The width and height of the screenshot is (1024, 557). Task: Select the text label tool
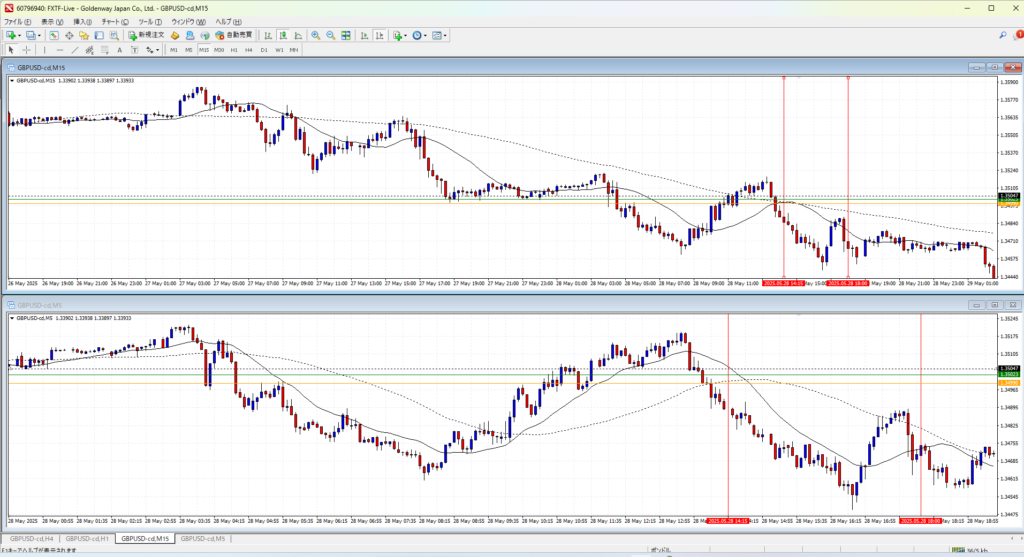tap(119, 49)
